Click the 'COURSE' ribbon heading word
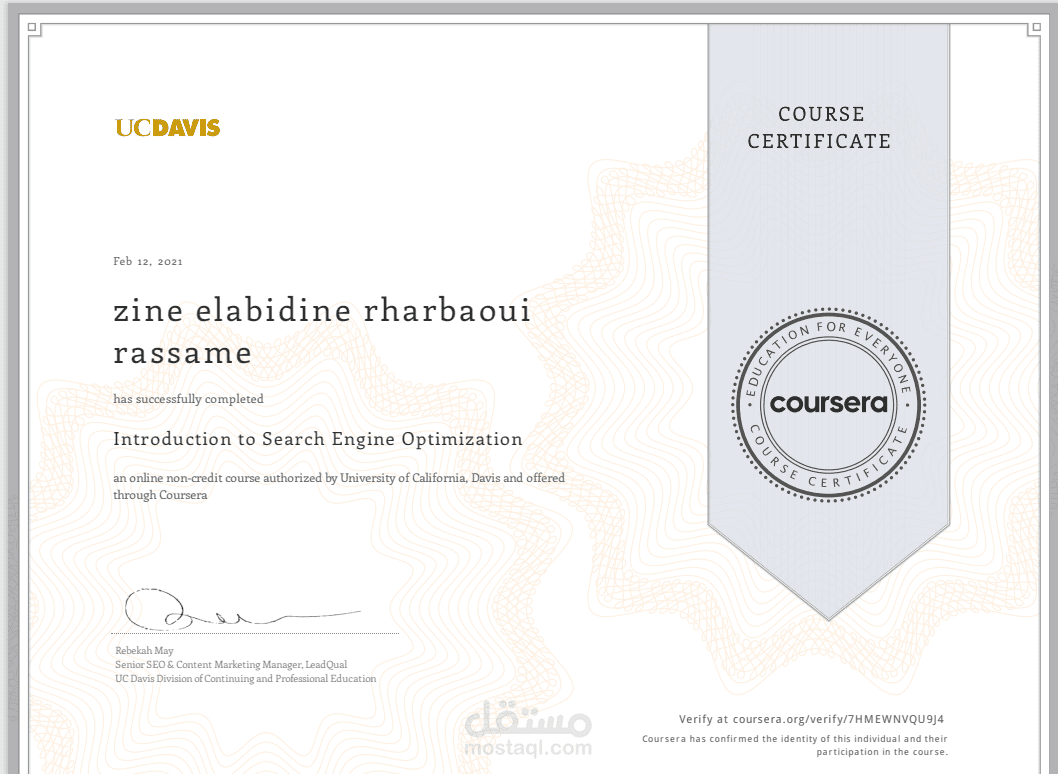This screenshot has height=774, width=1058. point(820,114)
